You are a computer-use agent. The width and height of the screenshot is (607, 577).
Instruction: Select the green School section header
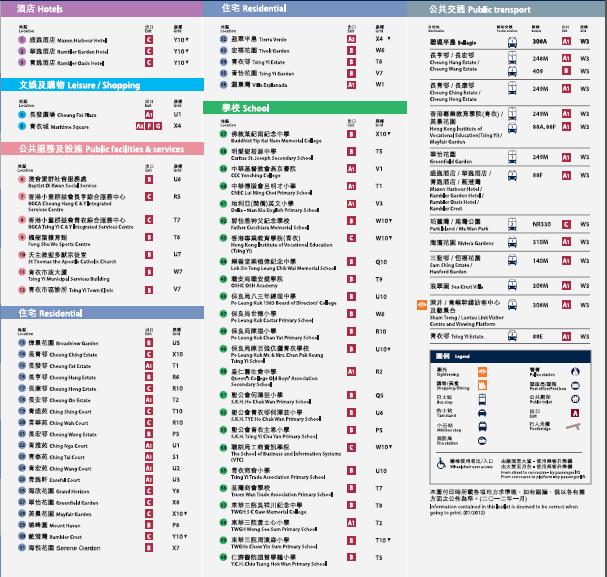305,108
